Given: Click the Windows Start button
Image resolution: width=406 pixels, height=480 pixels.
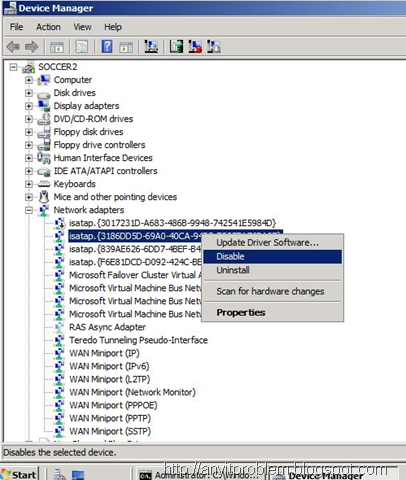Looking at the screenshot, I should (x=19, y=474).
